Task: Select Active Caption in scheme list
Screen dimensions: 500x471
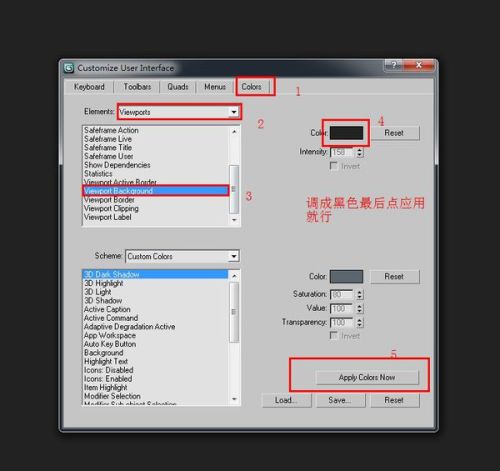Action: tap(107, 309)
